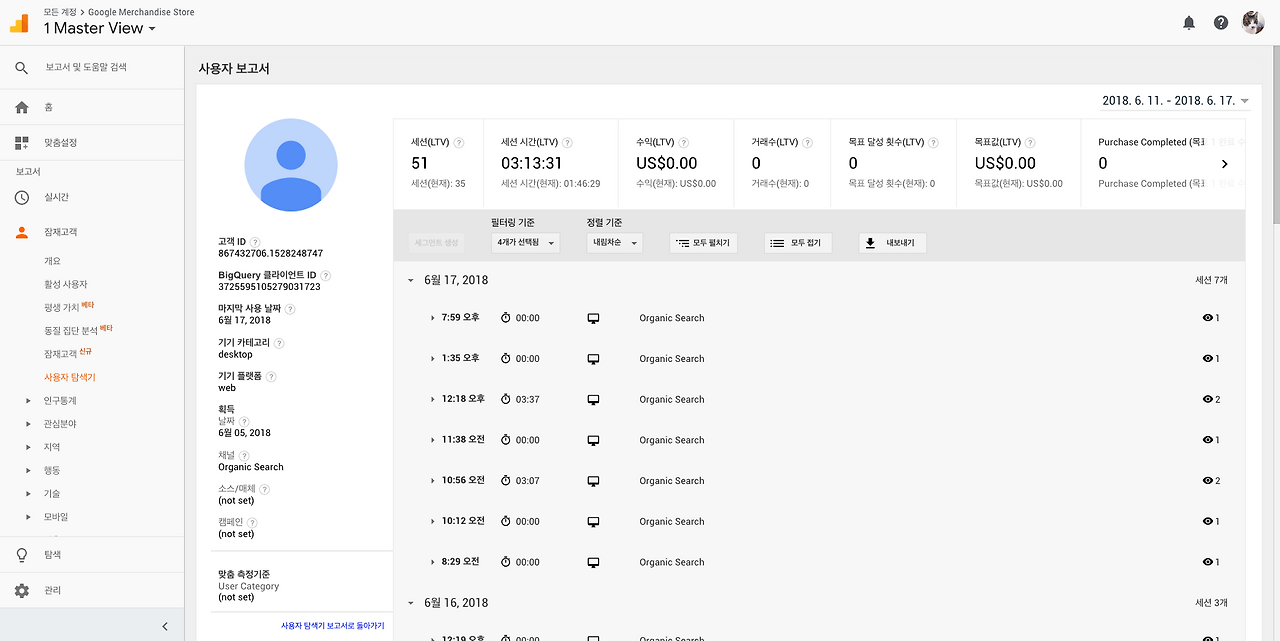Open the help question mark icon

tap(1221, 22)
